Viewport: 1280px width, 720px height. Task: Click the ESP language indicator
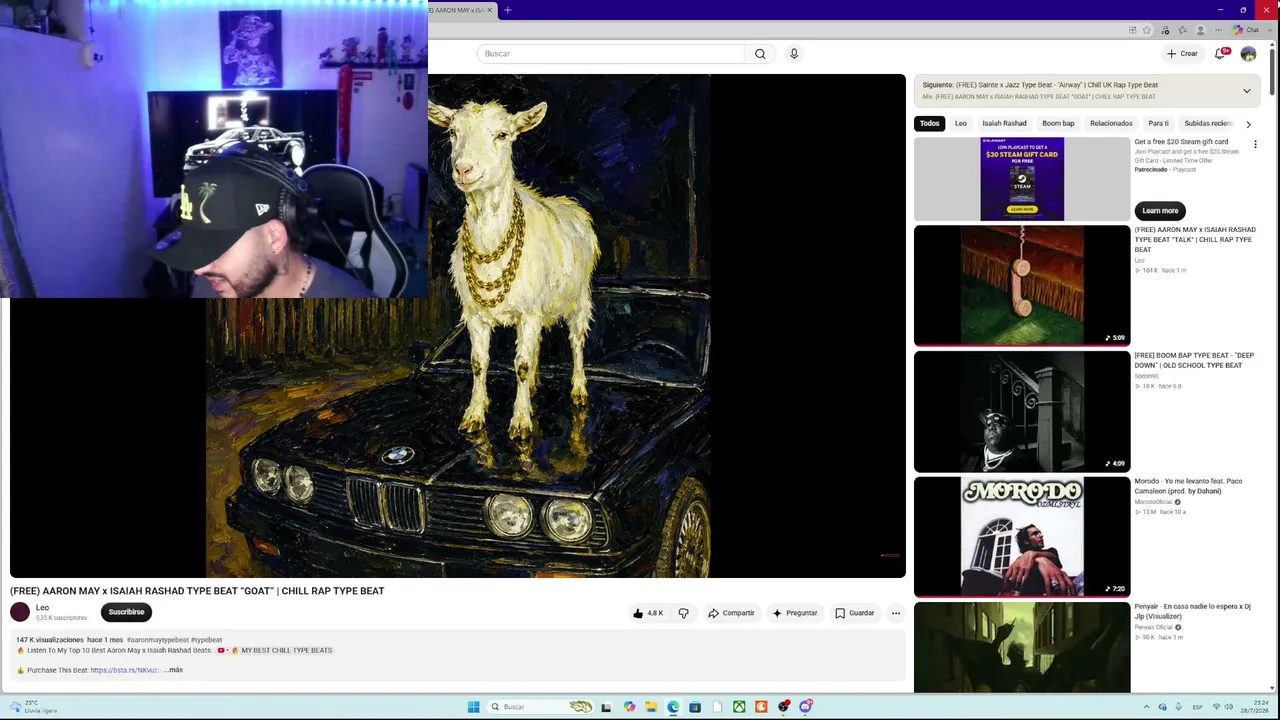point(1198,707)
